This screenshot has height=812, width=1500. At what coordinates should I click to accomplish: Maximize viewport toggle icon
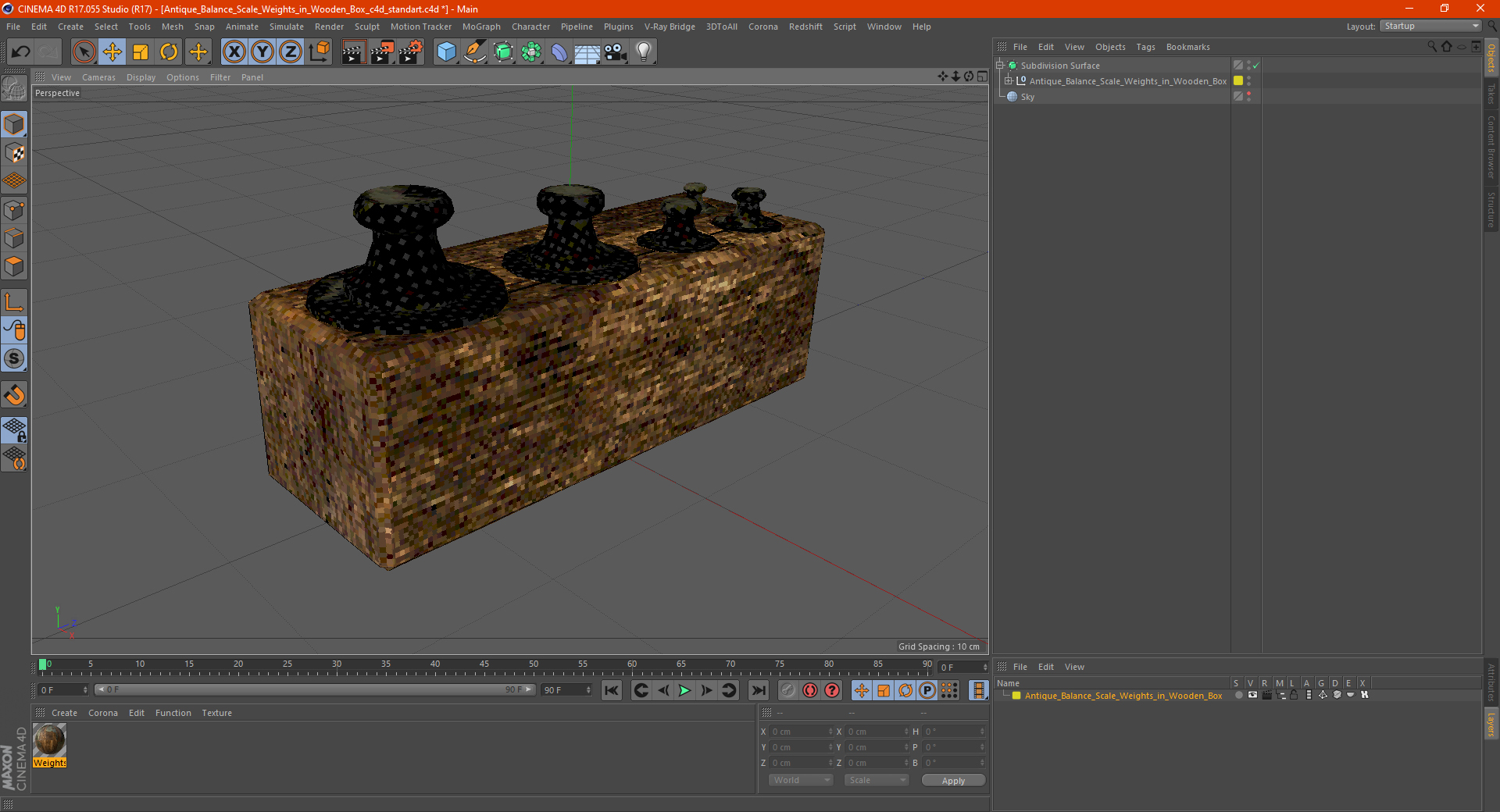[982, 77]
